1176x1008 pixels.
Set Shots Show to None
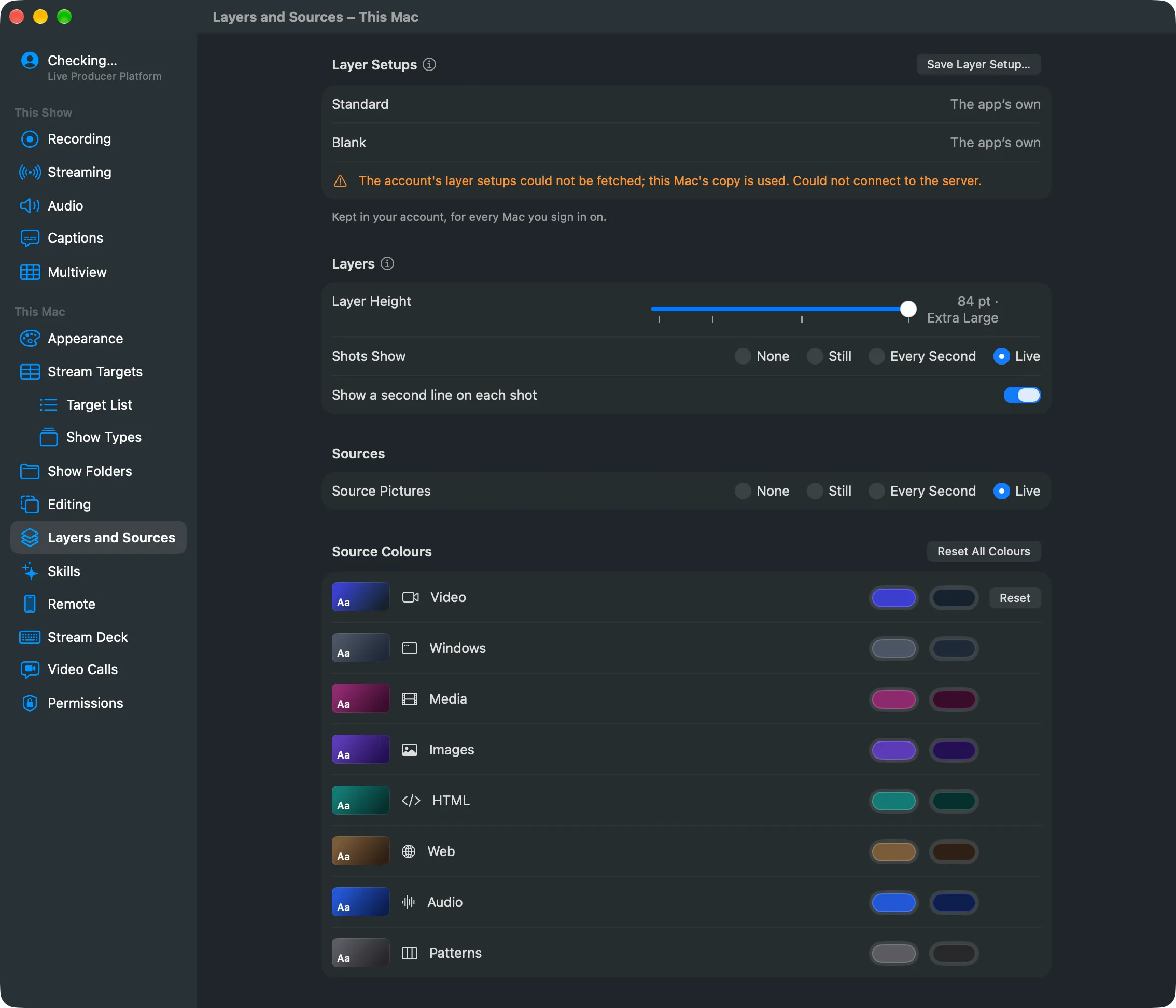(x=743, y=356)
